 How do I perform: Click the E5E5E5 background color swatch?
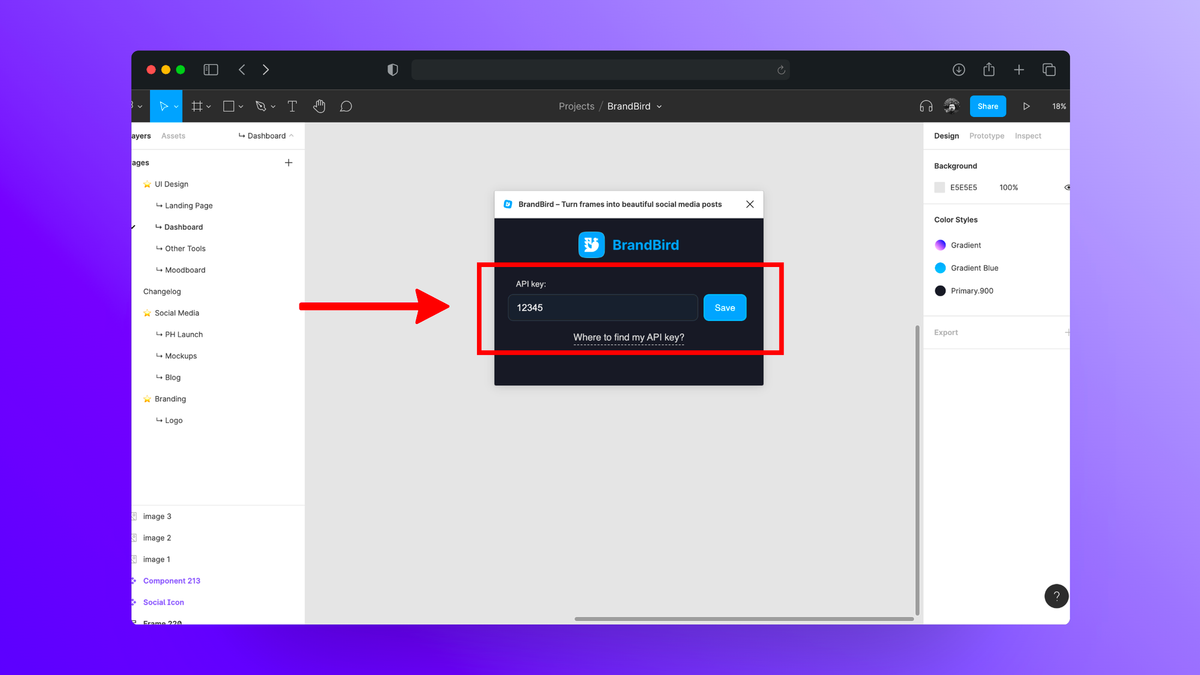(940, 187)
